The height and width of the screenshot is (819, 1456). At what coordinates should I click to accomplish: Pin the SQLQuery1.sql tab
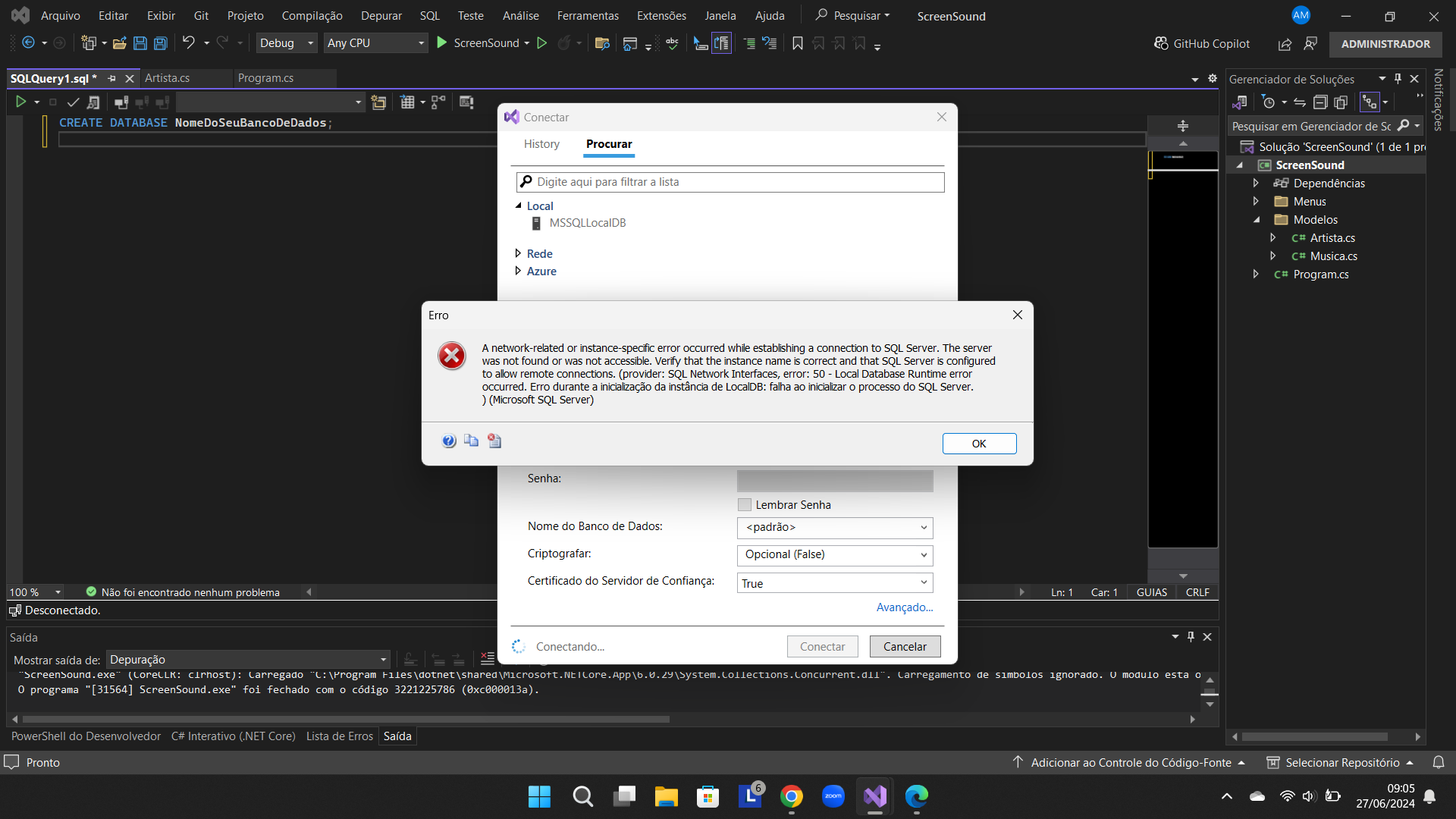[112, 78]
